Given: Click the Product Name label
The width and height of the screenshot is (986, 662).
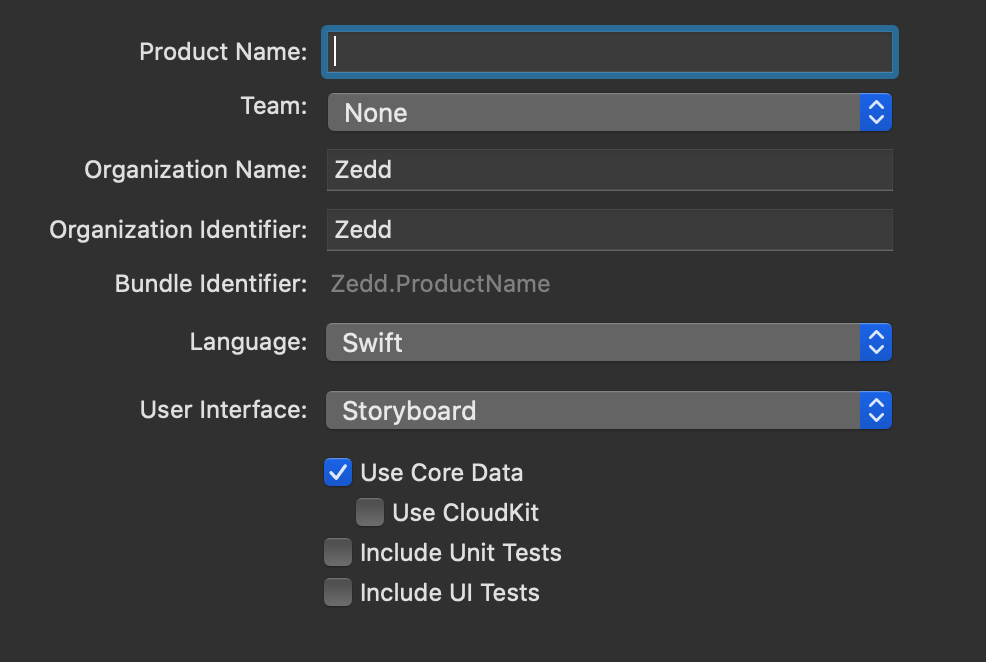Looking at the screenshot, I should pos(223,52).
